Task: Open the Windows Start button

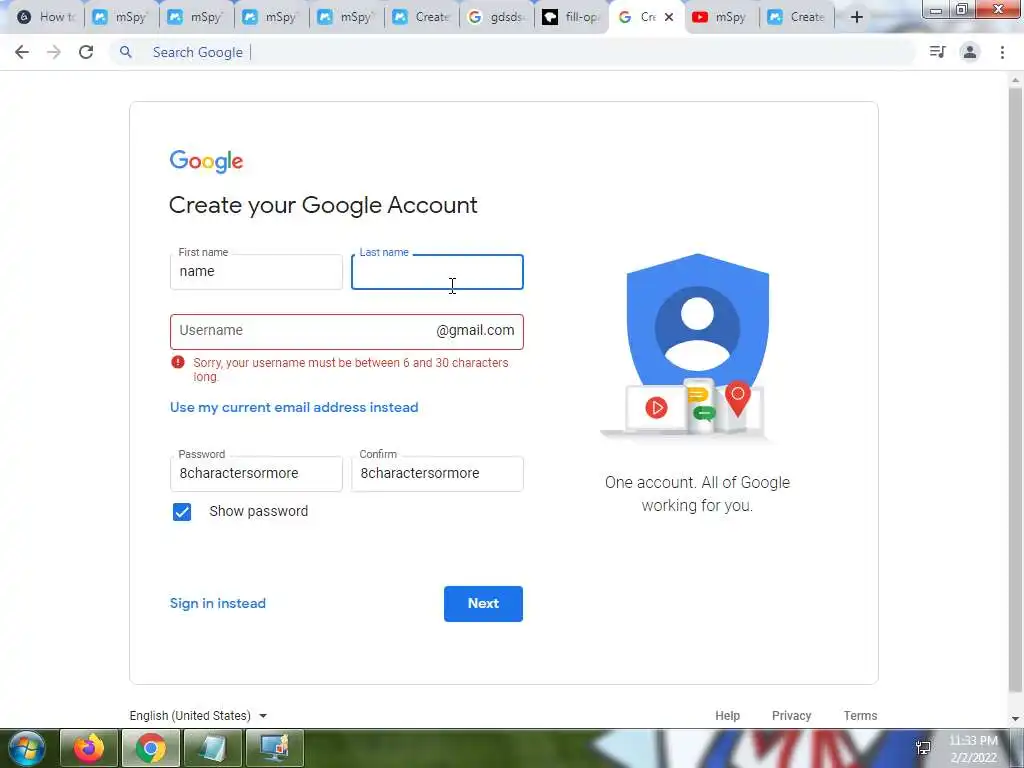Action: [26, 748]
